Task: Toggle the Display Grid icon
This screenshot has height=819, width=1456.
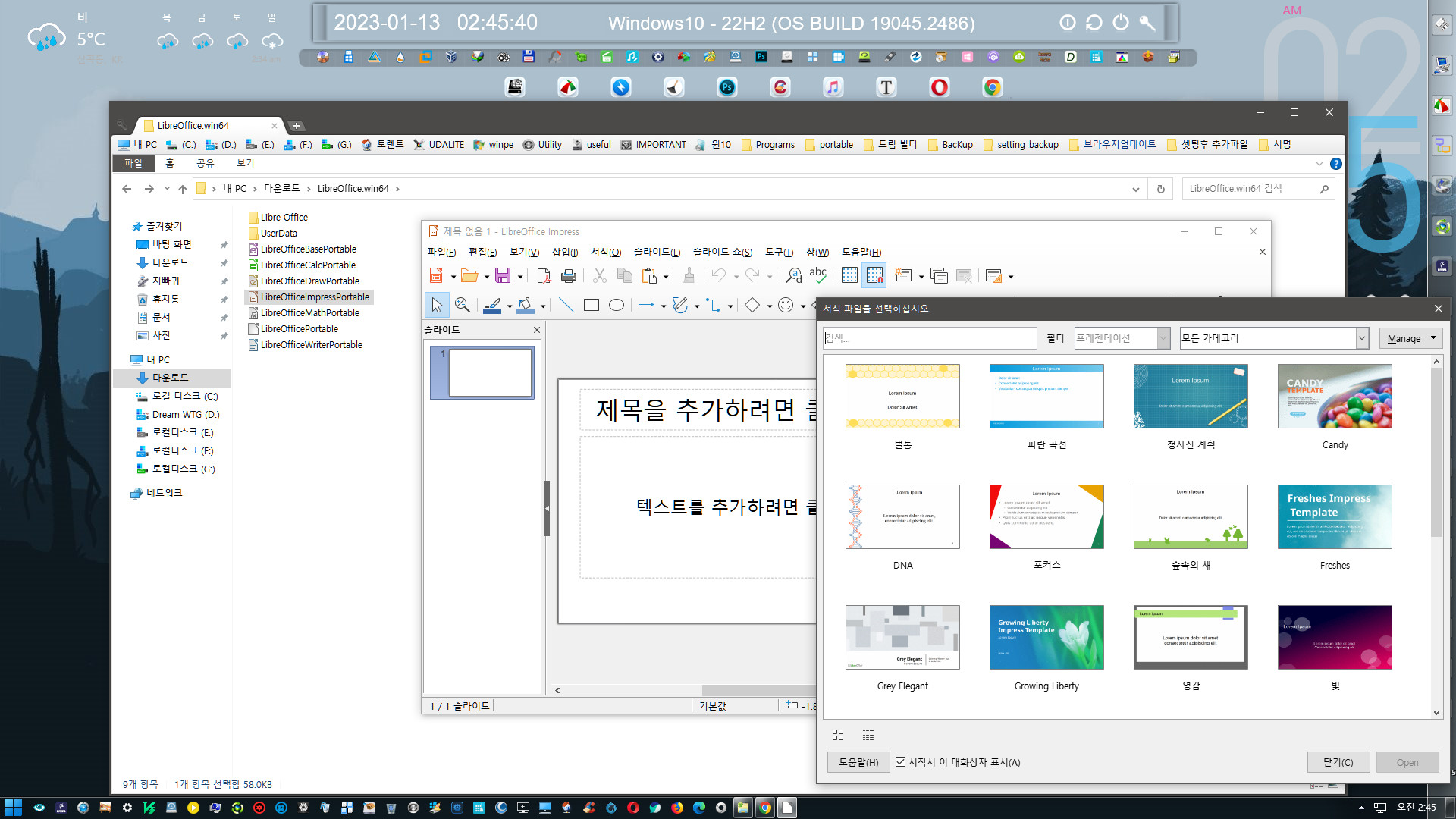Action: coord(849,276)
